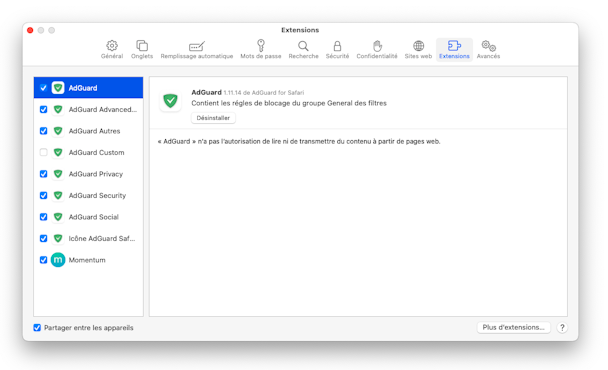Viewport: 608px width, 370px height.
Task: Click the AdGuard Social shield icon
Action: (x=58, y=217)
